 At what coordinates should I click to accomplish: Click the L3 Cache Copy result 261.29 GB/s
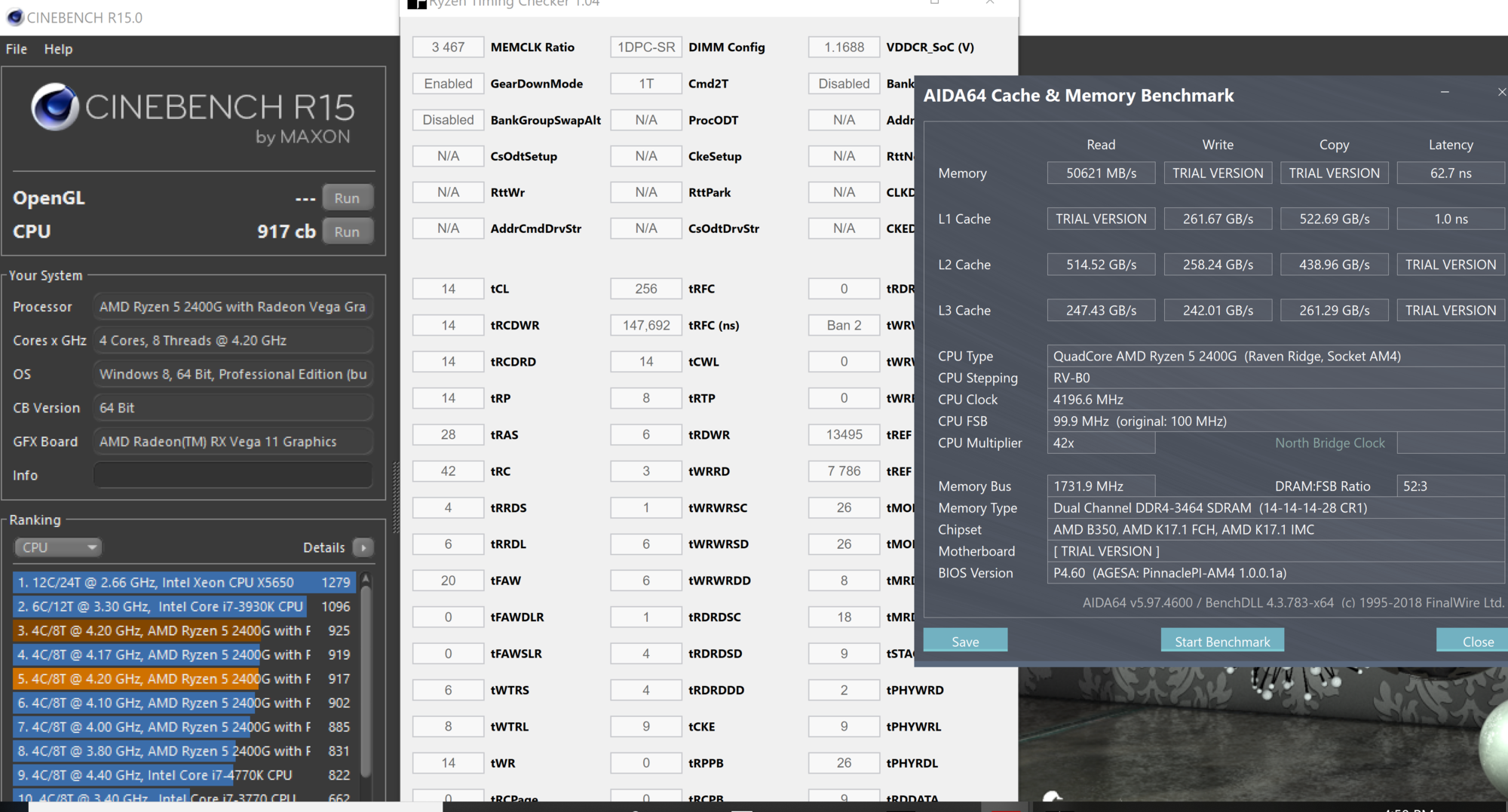(x=1335, y=310)
